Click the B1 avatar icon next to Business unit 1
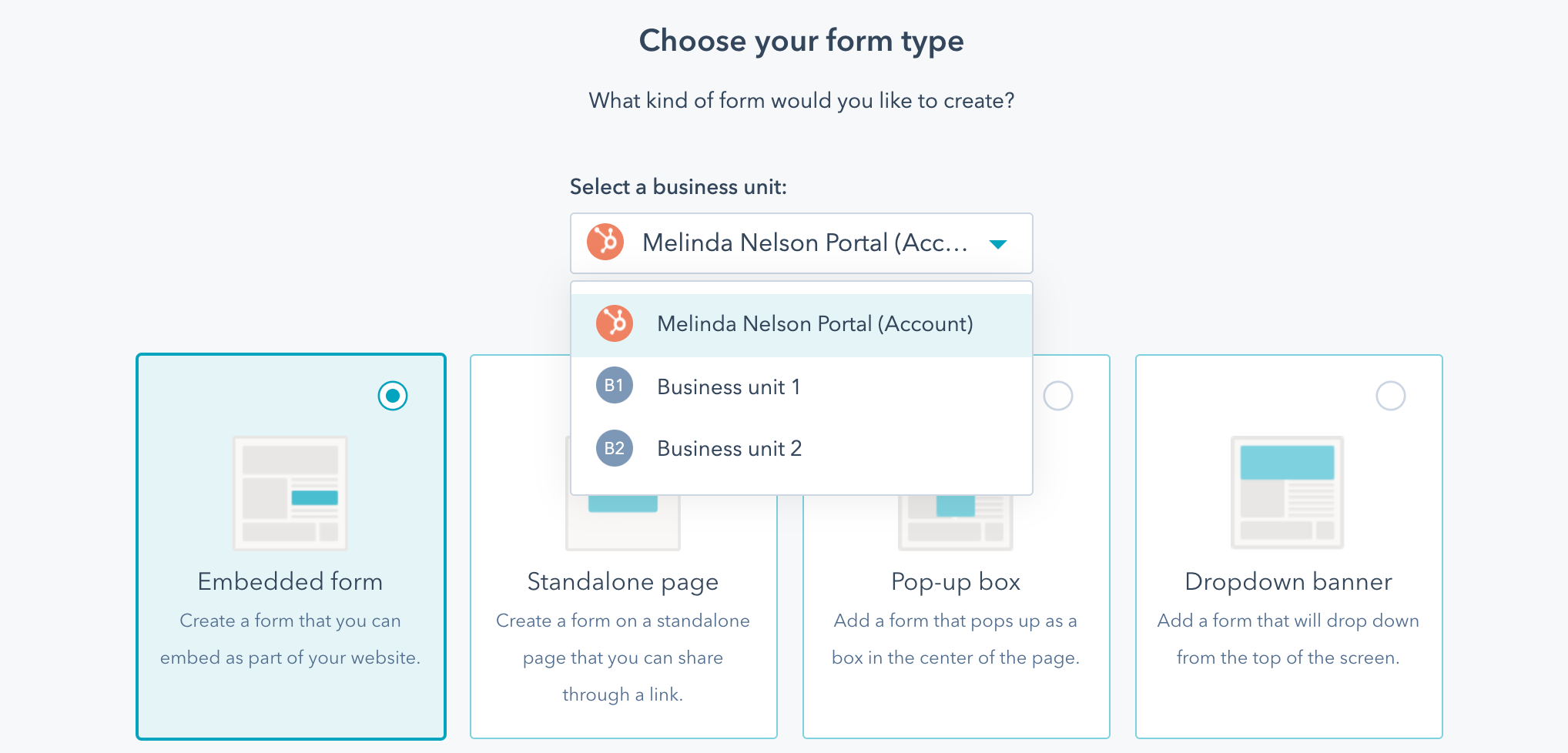The height and width of the screenshot is (753, 1568). (614, 387)
